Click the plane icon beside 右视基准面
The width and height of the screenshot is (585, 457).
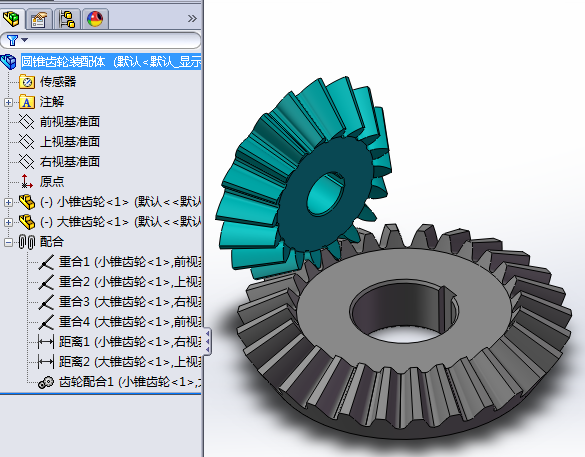pyautogui.click(x=27, y=162)
